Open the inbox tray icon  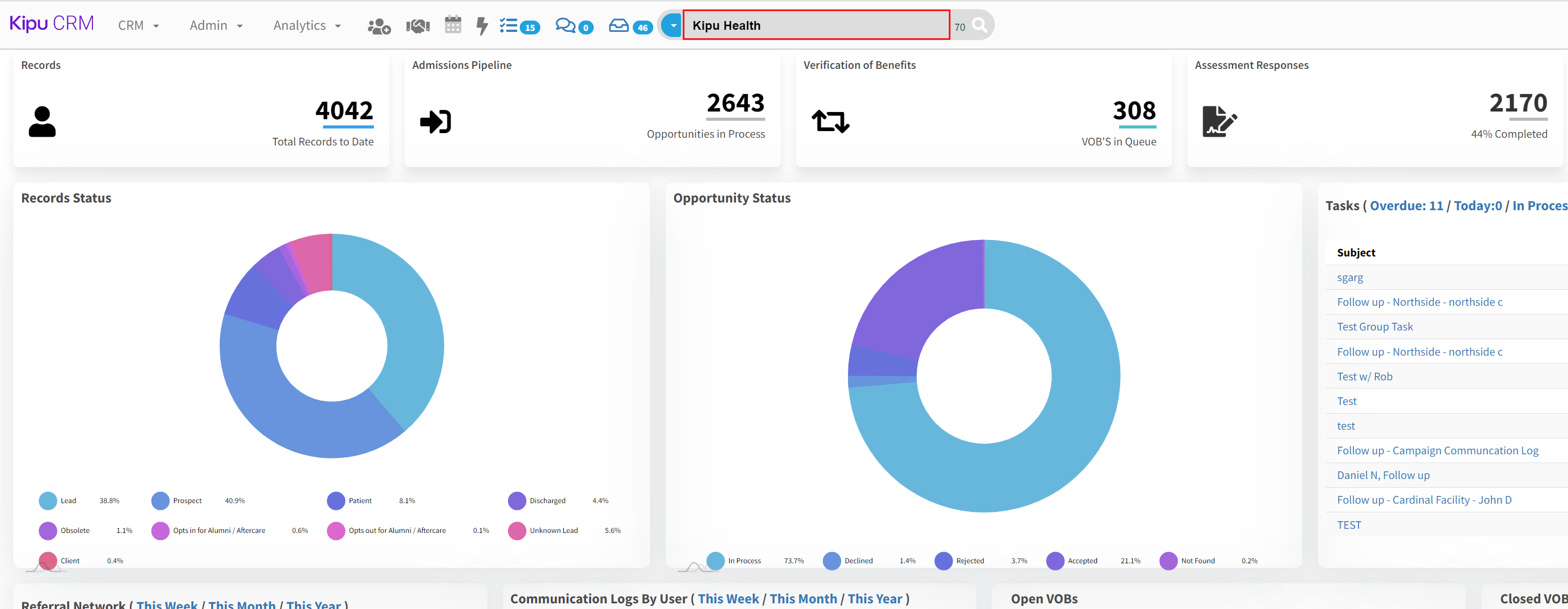pyautogui.click(x=618, y=26)
